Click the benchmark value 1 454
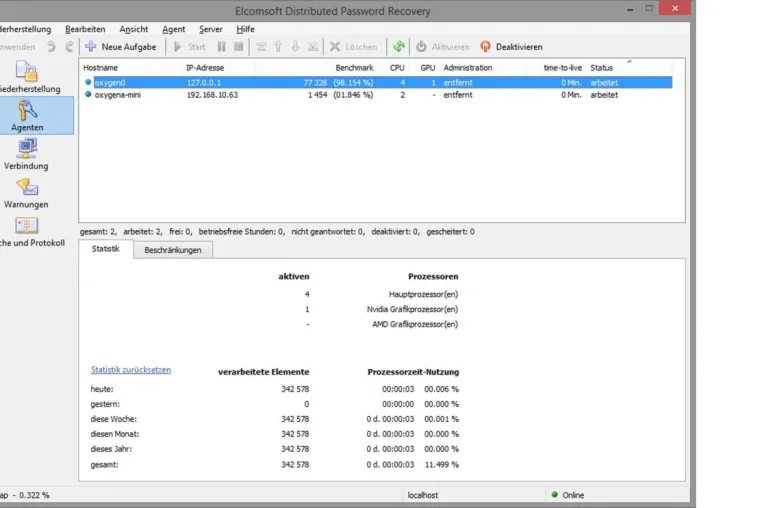This screenshot has height=508, width=762. pos(317,95)
